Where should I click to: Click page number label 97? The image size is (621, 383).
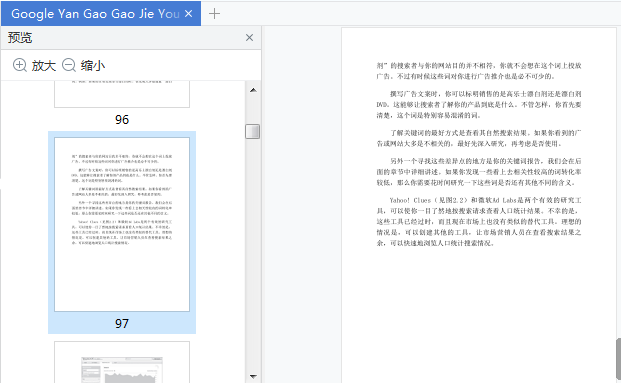click(122, 324)
